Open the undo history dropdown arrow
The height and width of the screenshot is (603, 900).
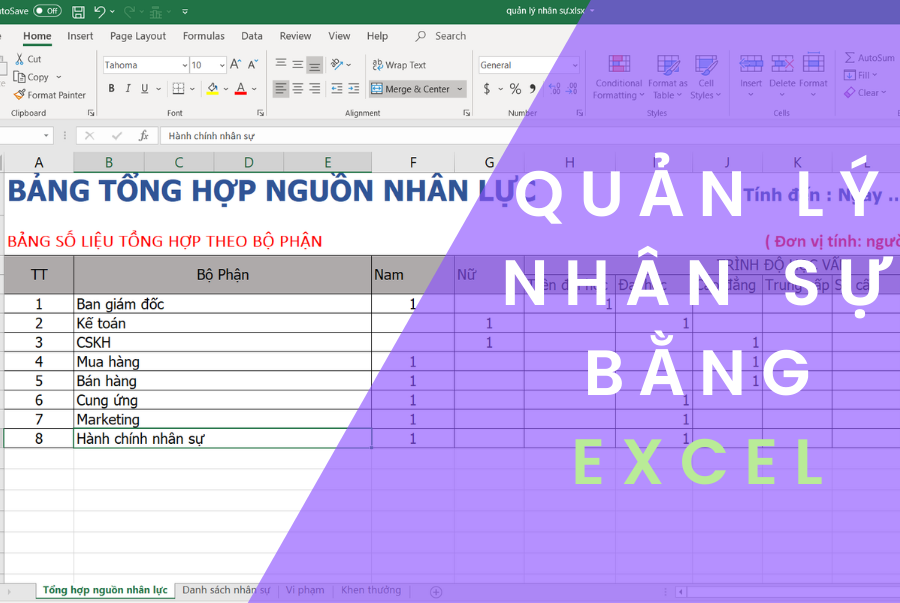(112, 11)
